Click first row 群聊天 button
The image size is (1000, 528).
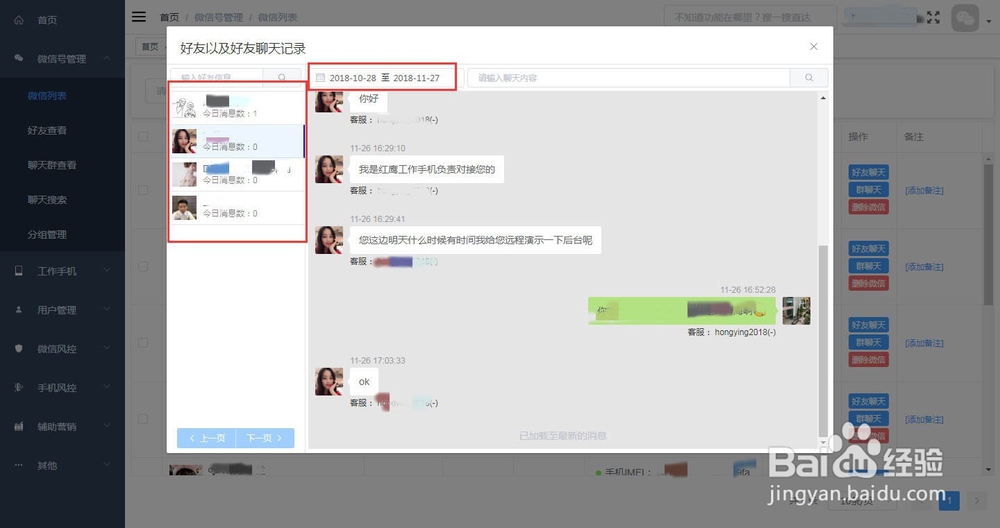click(x=869, y=190)
